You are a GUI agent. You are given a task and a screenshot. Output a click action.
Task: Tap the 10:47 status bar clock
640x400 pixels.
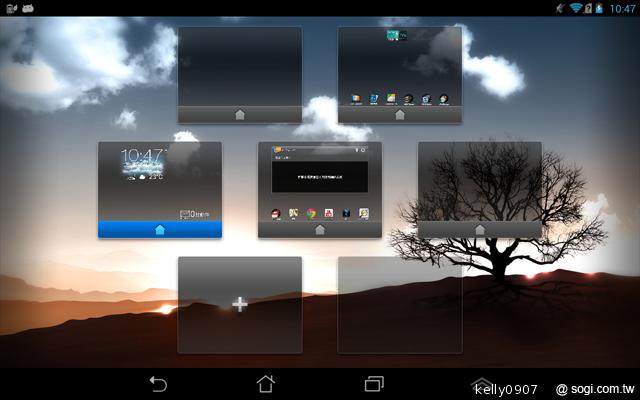pos(622,9)
